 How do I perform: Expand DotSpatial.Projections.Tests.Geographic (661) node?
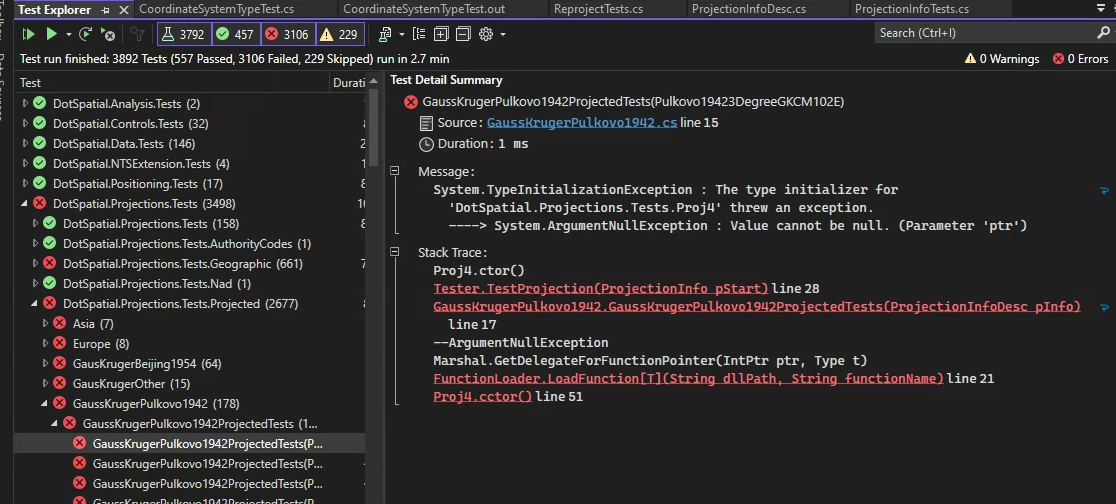click(x=36, y=263)
